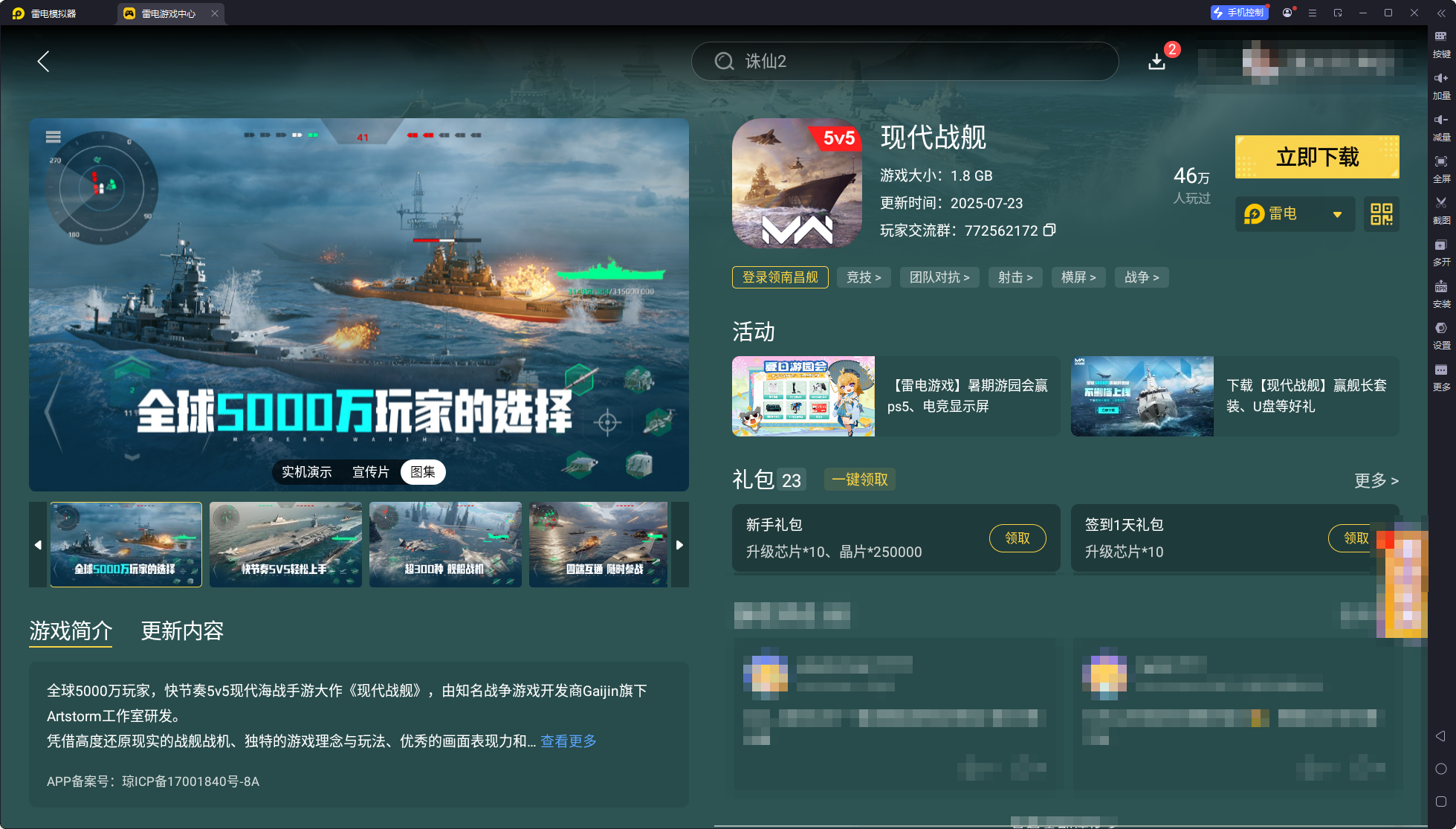Open the 游戏简介 tab
The height and width of the screenshot is (829, 1456).
(x=71, y=631)
